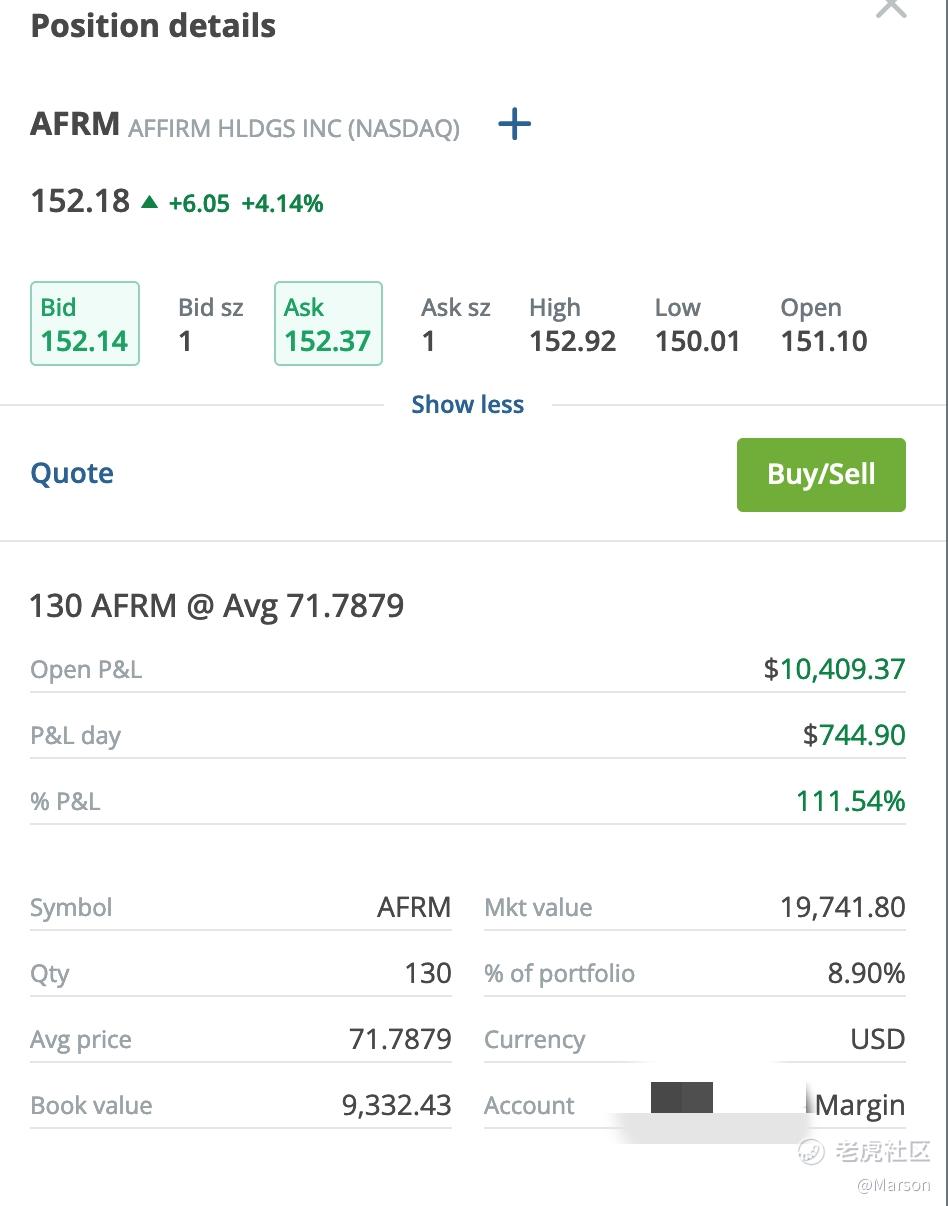Select the Book value 9,332.43
This screenshot has height=1206, width=948.
(397, 1105)
